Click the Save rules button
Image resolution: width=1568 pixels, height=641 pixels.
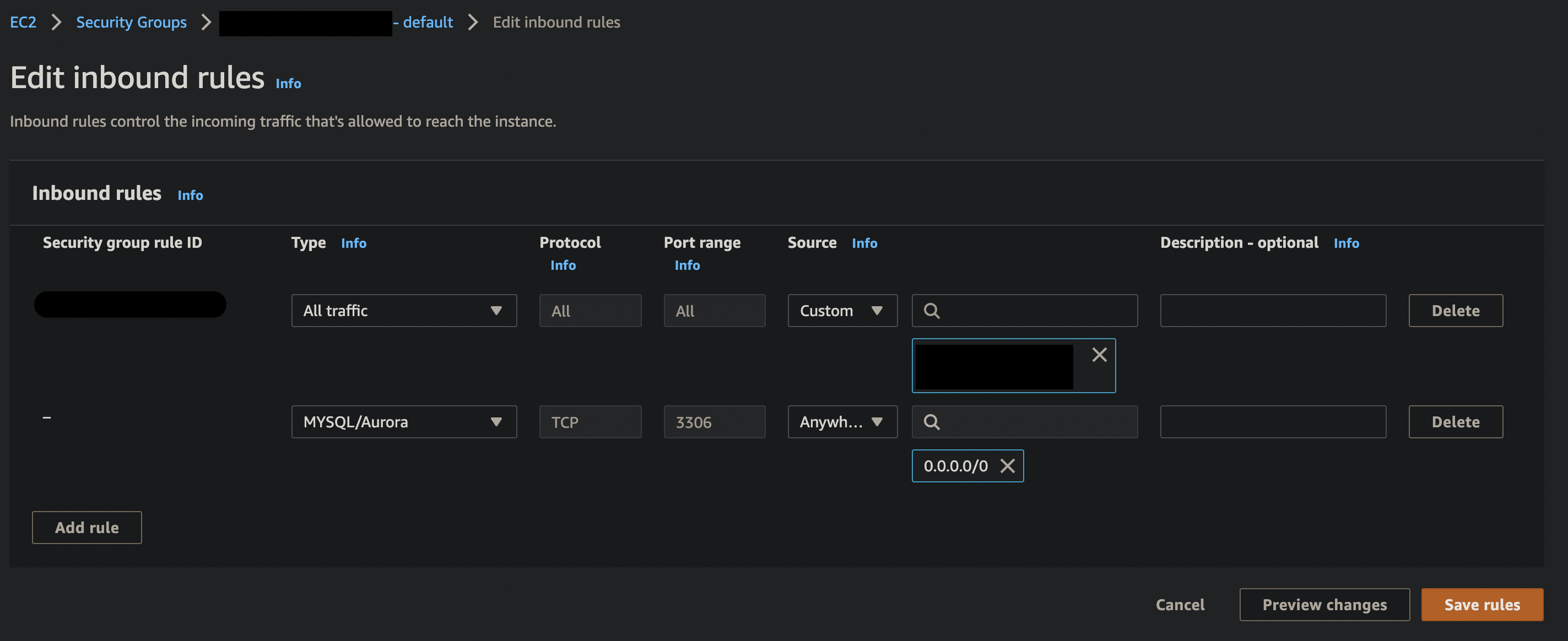pyautogui.click(x=1482, y=605)
